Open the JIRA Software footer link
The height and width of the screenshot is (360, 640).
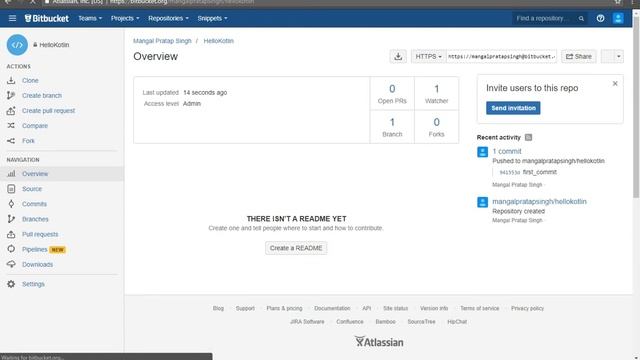tap(307, 322)
